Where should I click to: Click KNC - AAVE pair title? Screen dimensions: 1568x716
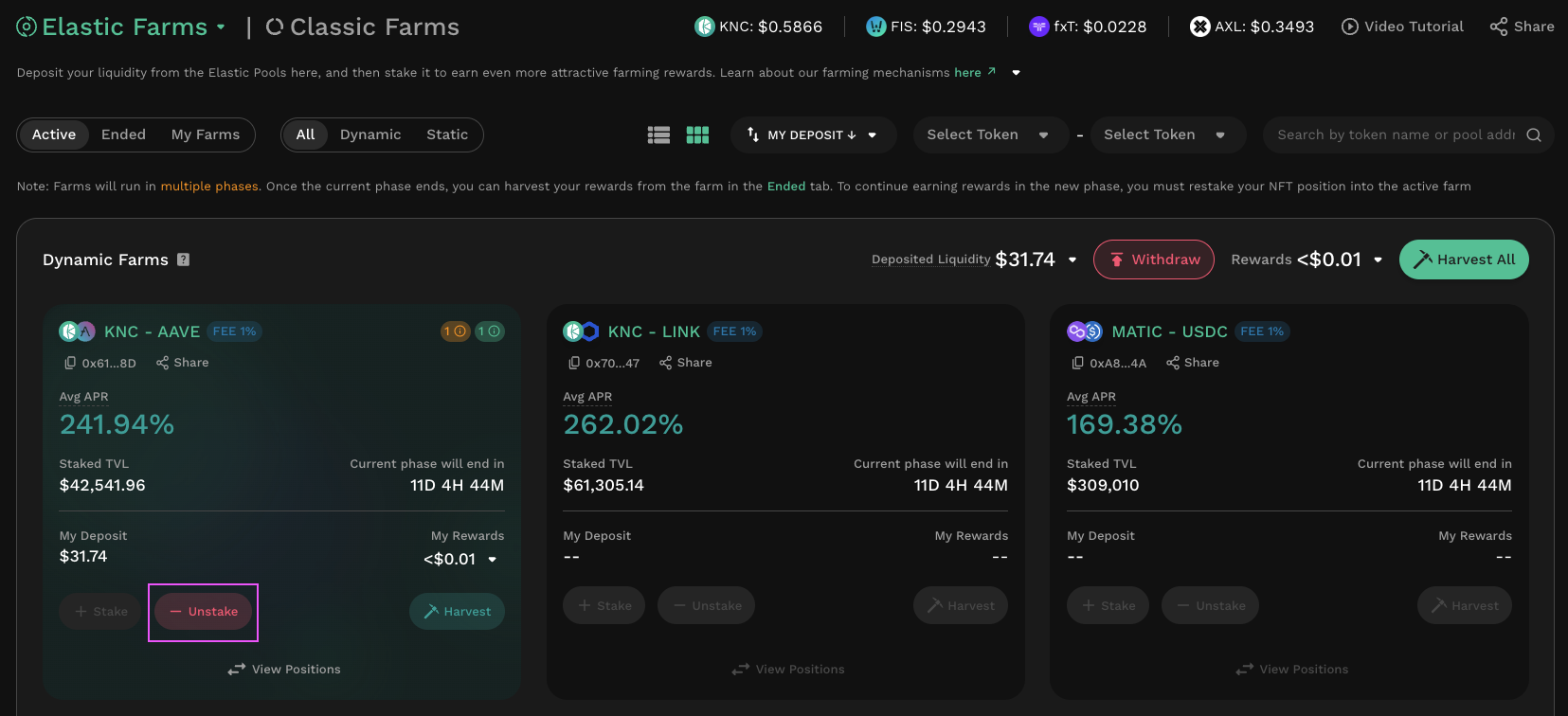tap(152, 331)
